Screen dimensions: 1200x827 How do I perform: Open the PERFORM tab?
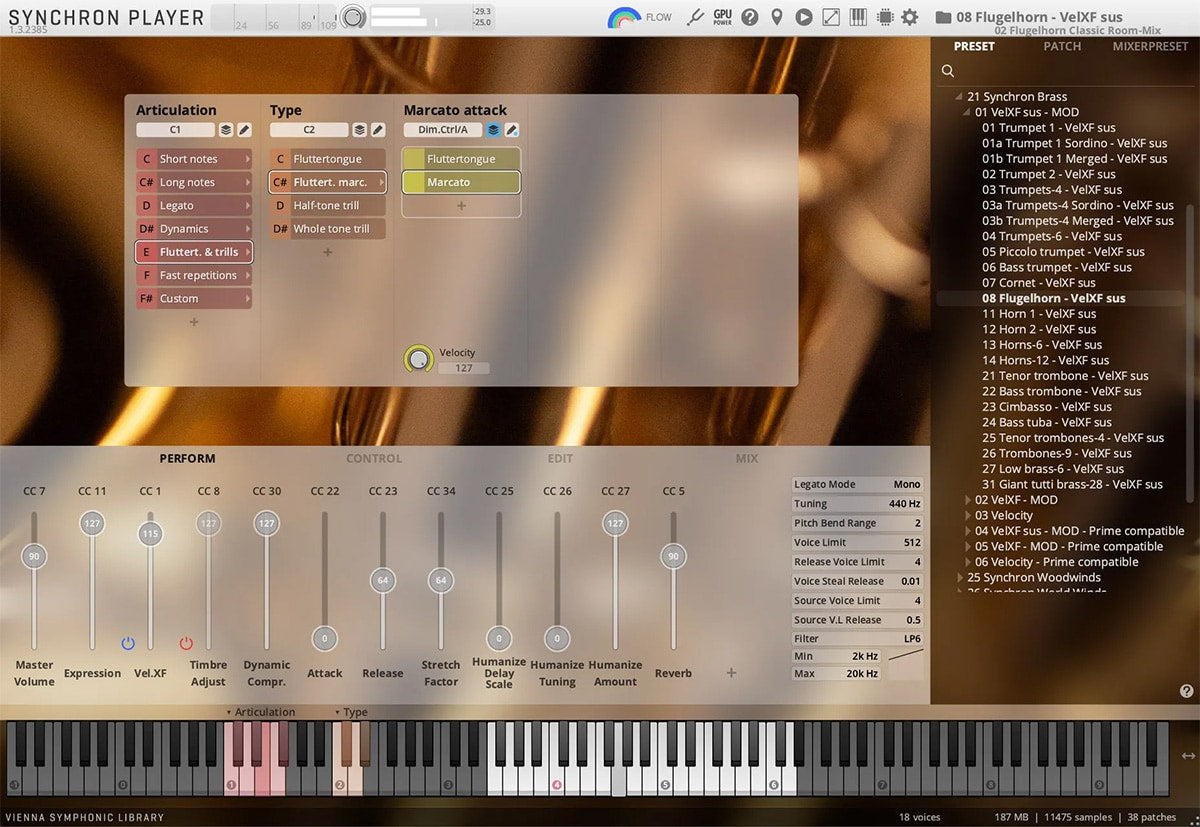pyautogui.click(x=188, y=459)
